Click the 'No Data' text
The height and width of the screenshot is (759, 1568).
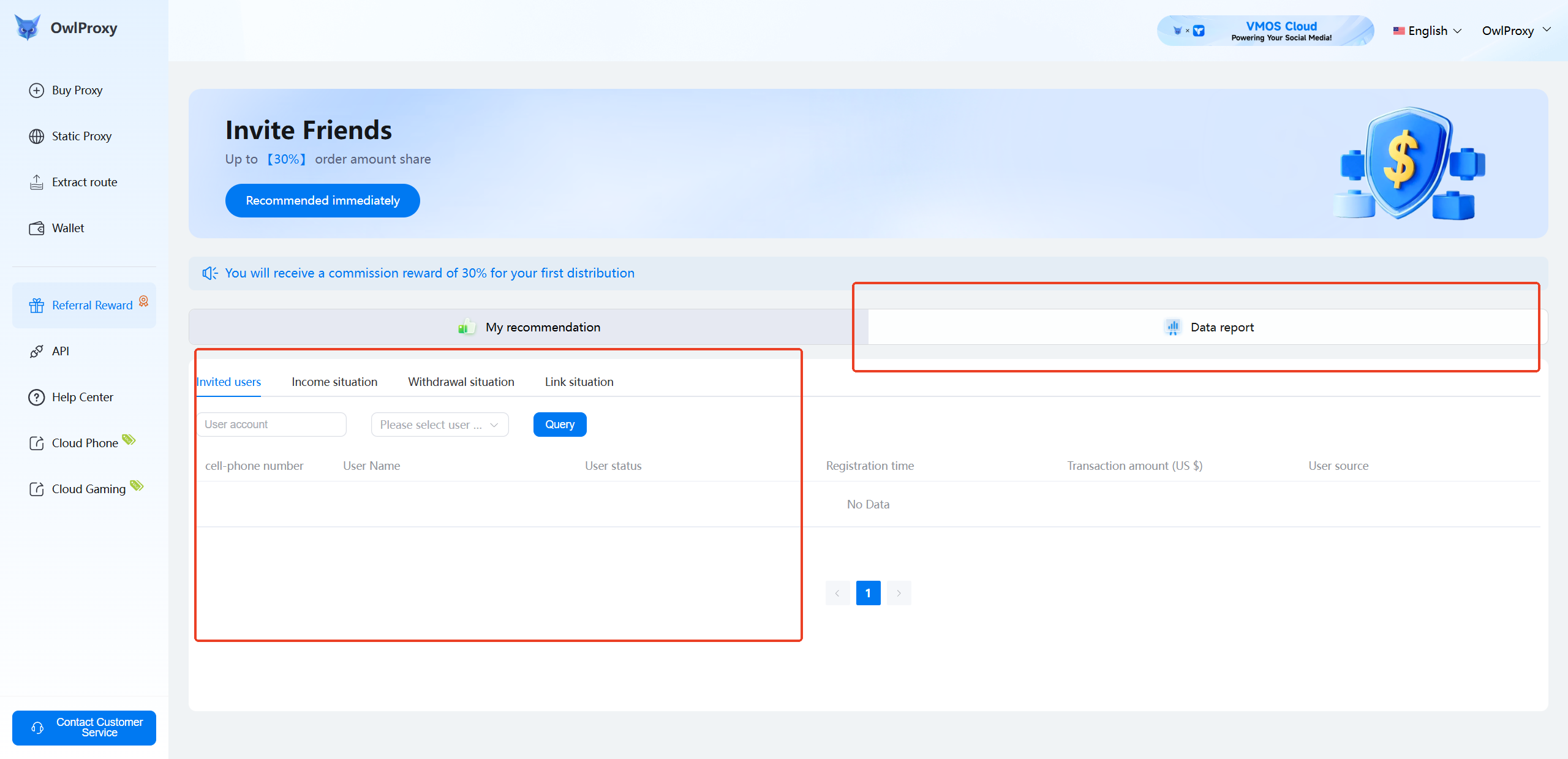click(868, 504)
